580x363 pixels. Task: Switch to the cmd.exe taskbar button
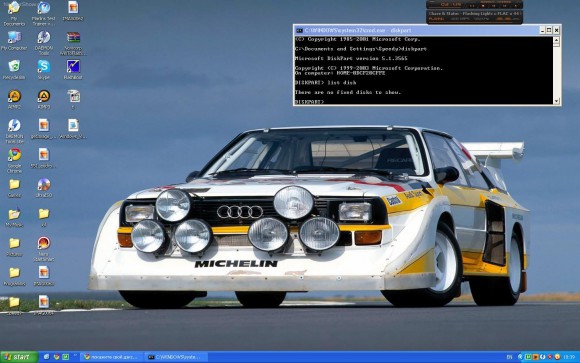[x=176, y=357]
